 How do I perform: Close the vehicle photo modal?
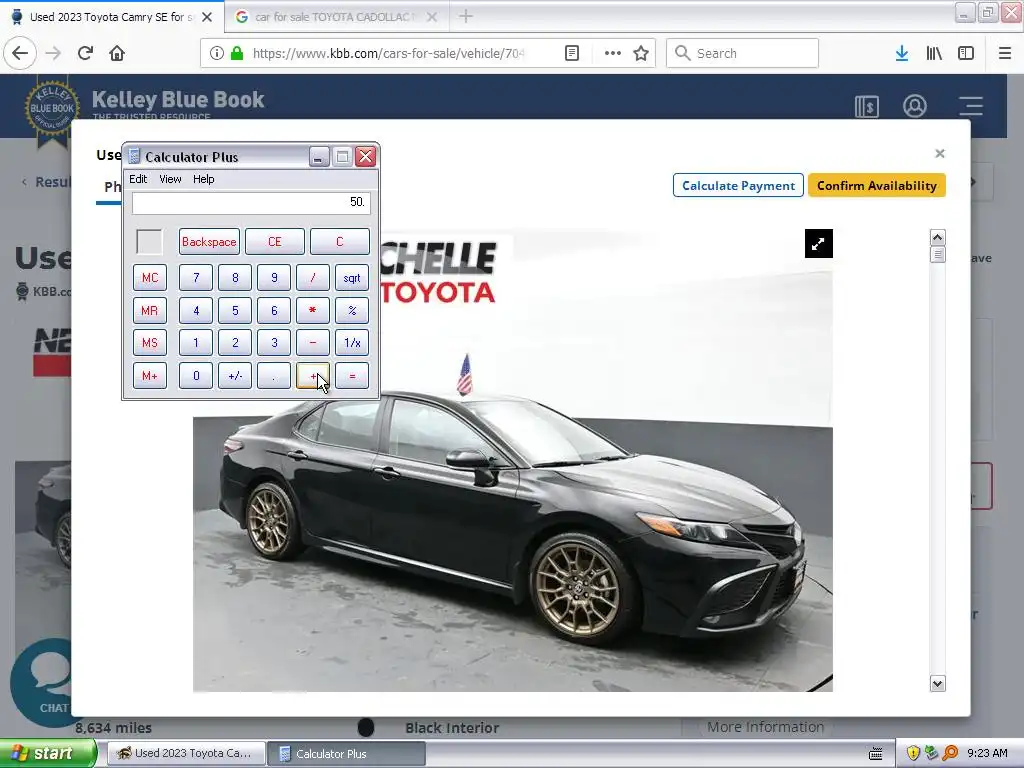click(x=940, y=153)
